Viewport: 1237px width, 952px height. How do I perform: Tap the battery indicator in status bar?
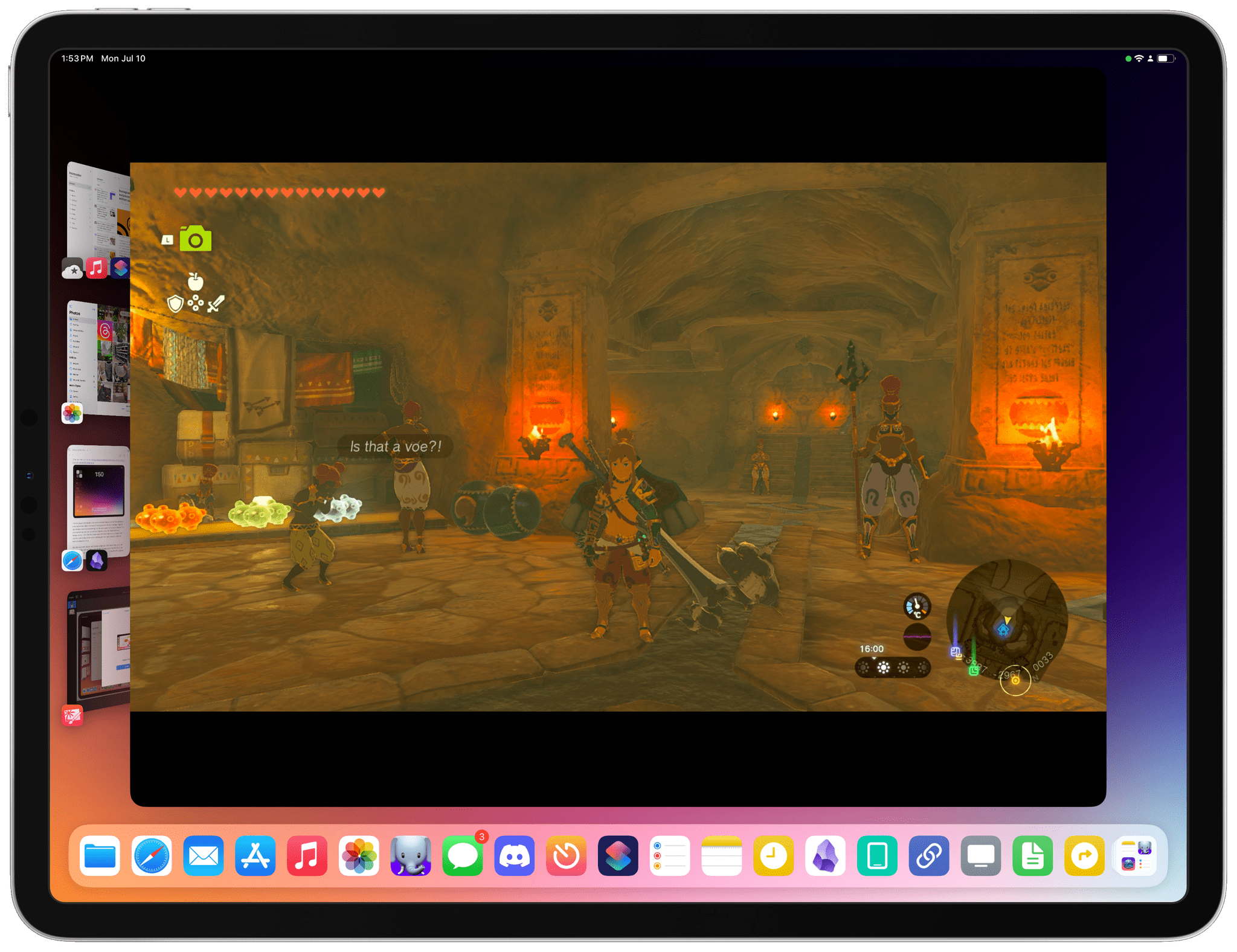(x=1166, y=59)
